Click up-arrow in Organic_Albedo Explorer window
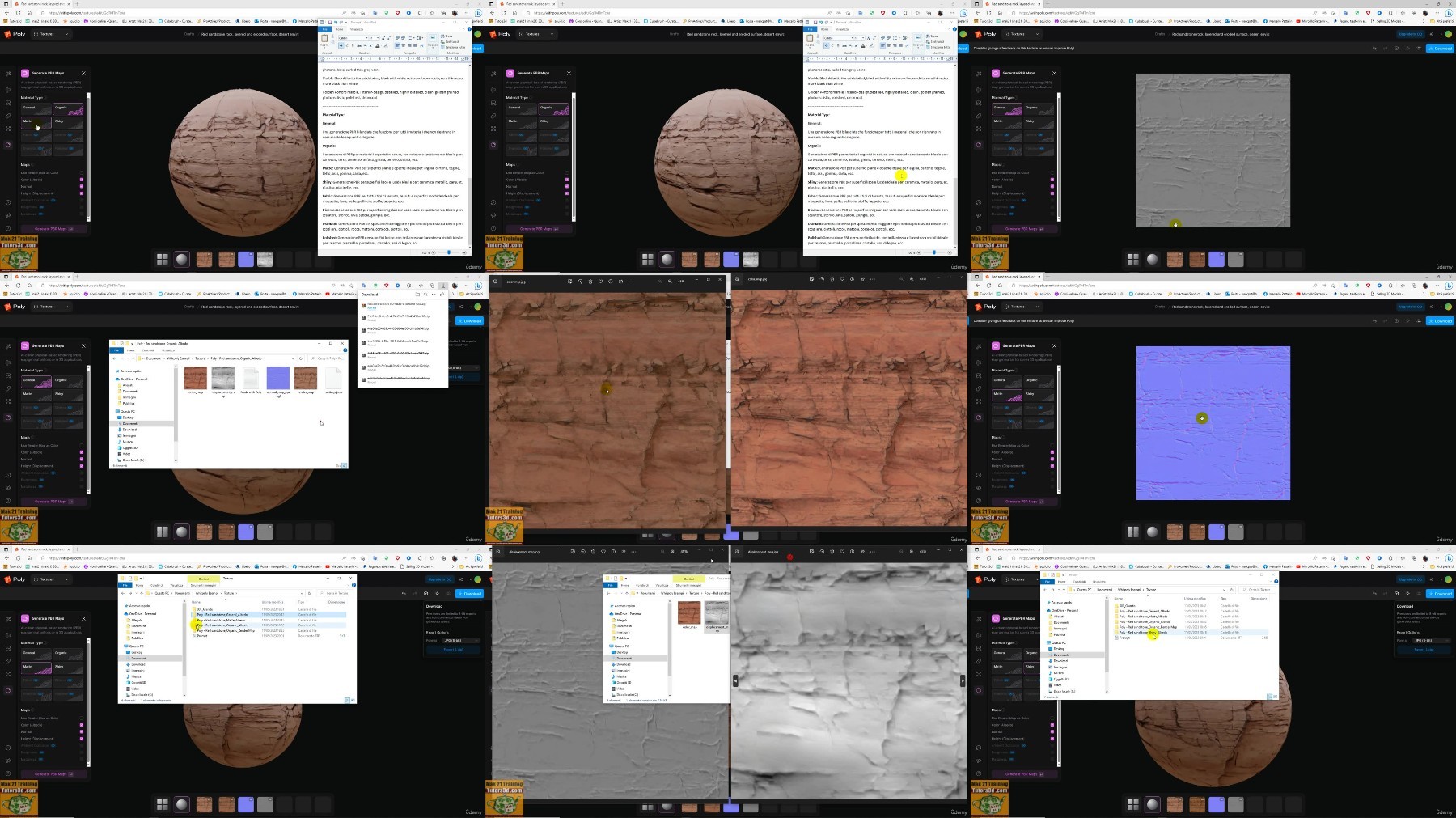This screenshot has height=818, width=1456. click(133, 358)
